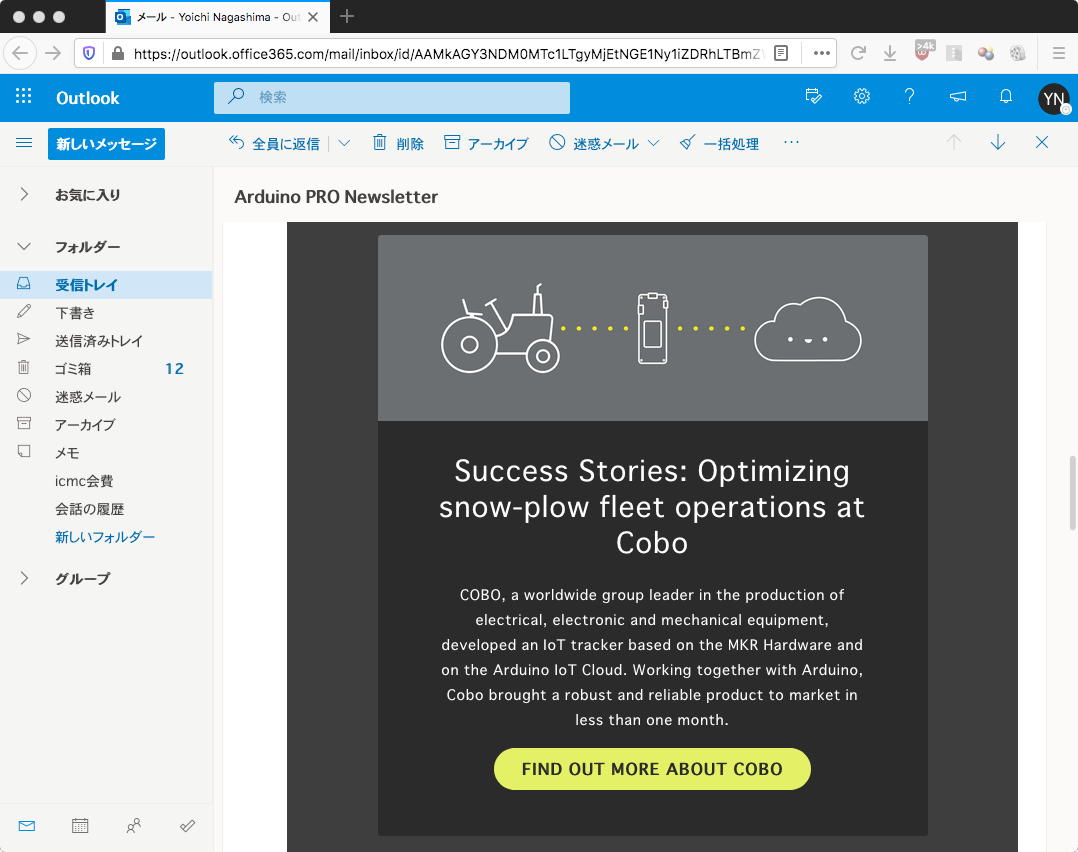Screen dimensions: 1078x852
Task: Open the notifications bell
Action: [x=1006, y=97]
